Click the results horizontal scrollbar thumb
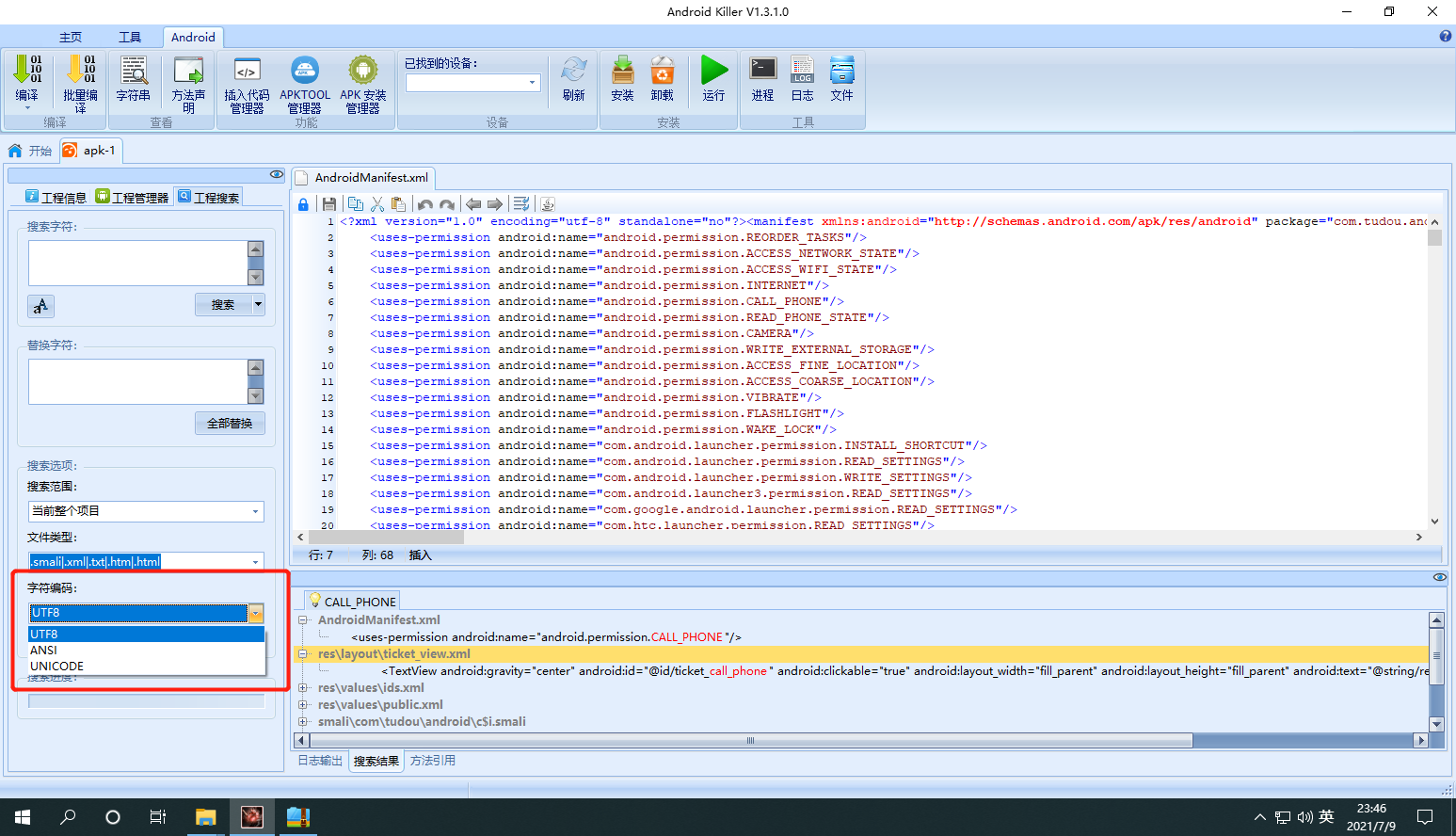The height and width of the screenshot is (836, 1456). (750, 740)
